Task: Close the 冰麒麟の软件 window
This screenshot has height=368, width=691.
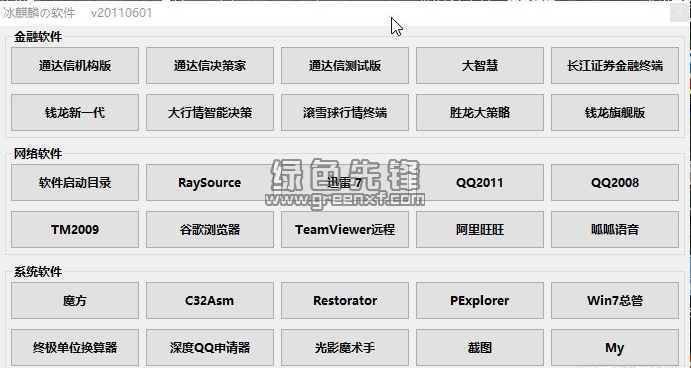Action: (x=679, y=13)
